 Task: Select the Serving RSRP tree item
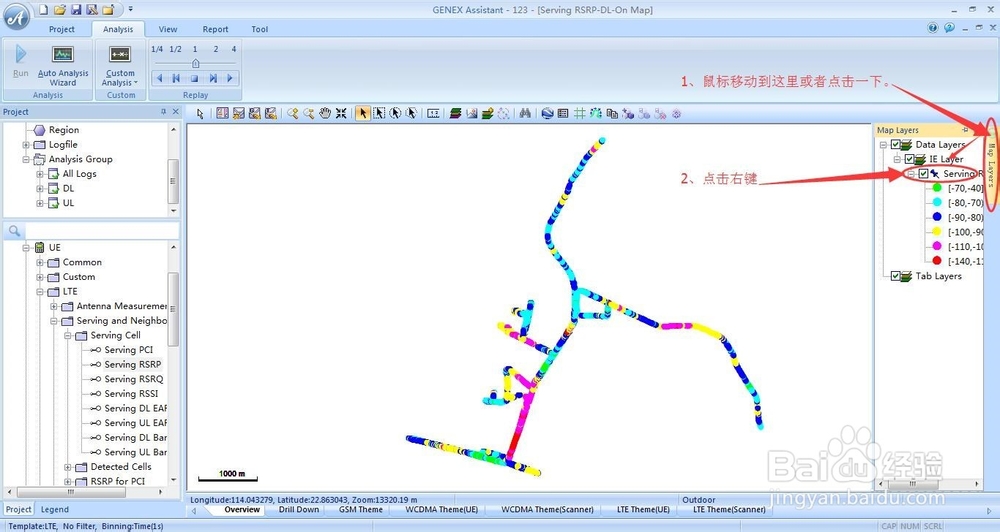133,364
